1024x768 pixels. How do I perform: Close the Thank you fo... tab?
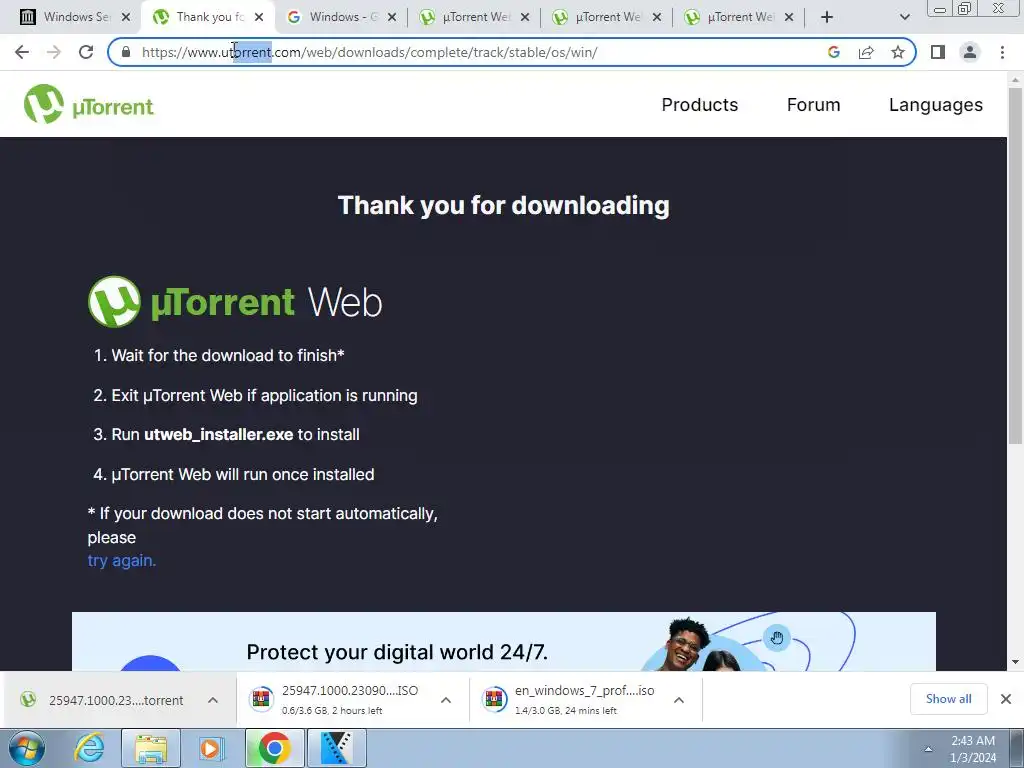(x=259, y=17)
